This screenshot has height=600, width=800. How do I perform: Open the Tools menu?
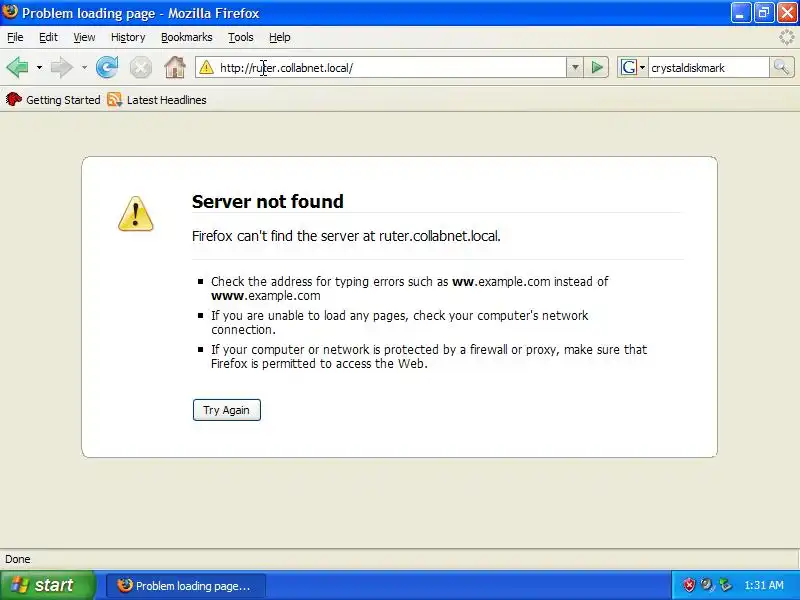coord(240,37)
